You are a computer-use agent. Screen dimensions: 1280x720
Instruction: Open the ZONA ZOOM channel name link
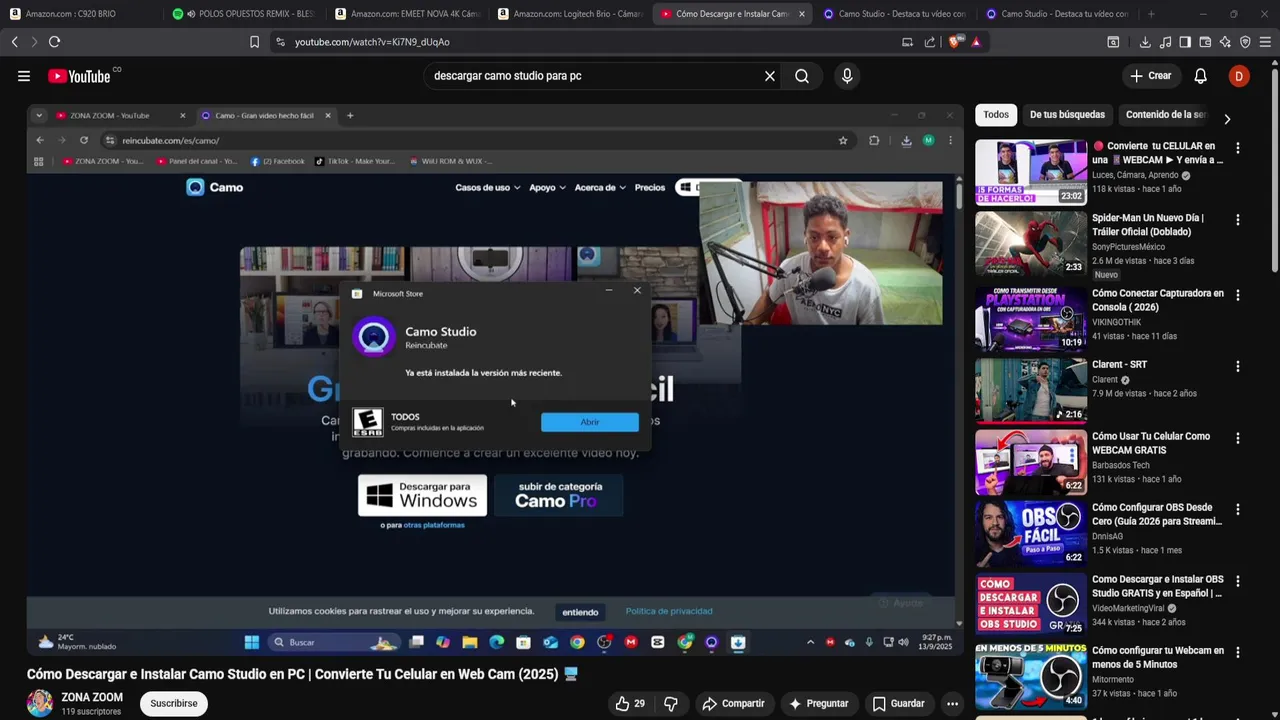point(92,698)
